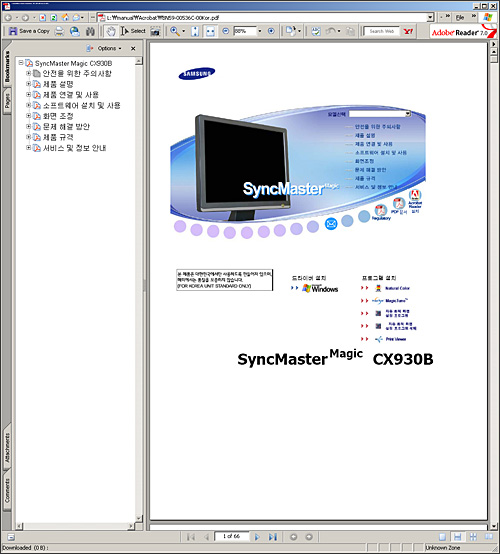Click the Samsung logo in the document

pos(196,73)
